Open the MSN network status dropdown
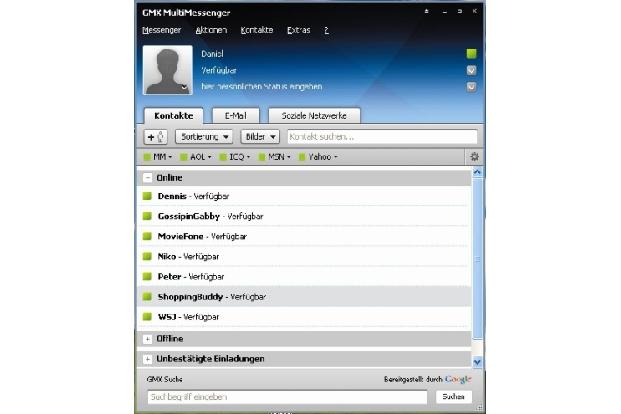The width and height of the screenshot is (621, 414). click(x=274, y=157)
